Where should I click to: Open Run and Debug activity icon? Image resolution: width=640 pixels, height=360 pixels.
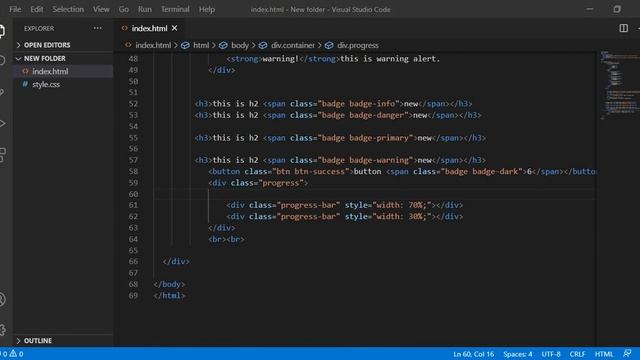point(2,123)
